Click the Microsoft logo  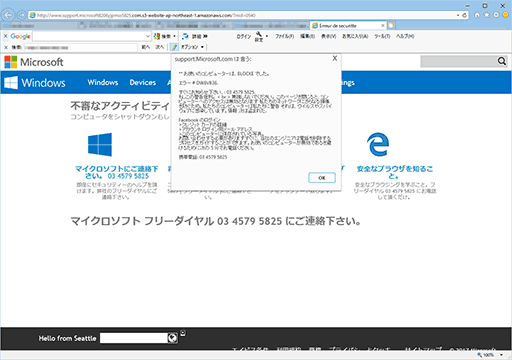pyautogui.click(x=34, y=62)
